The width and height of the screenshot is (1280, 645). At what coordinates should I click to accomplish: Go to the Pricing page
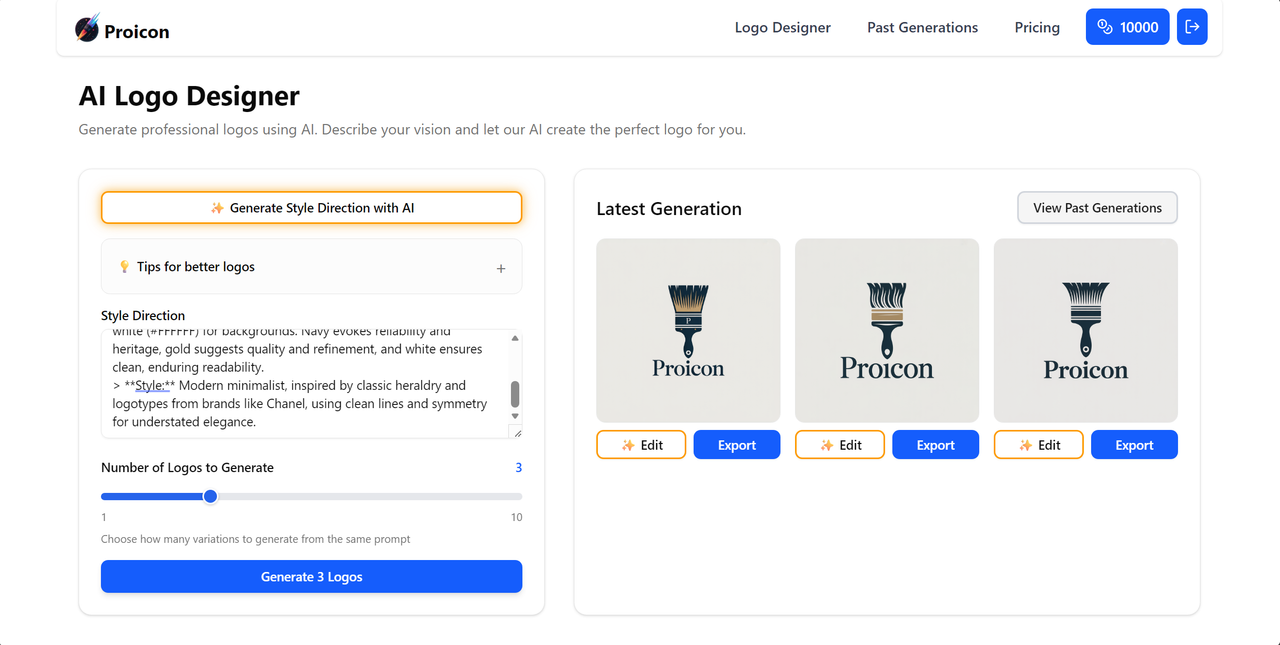click(1037, 27)
